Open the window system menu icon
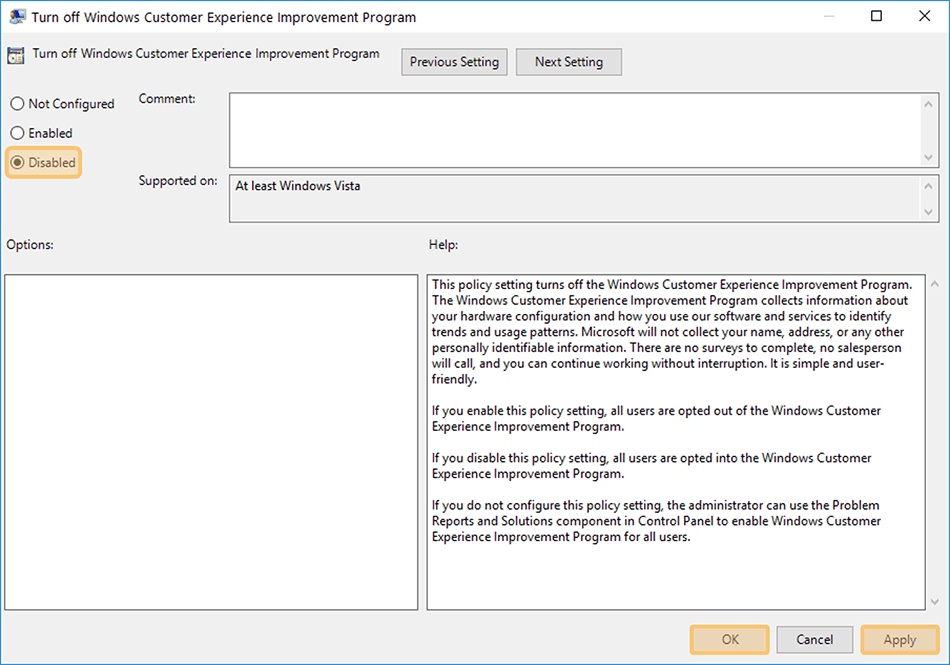Image resolution: width=950 pixels, height=665 pixels. (x=17, y=16)
